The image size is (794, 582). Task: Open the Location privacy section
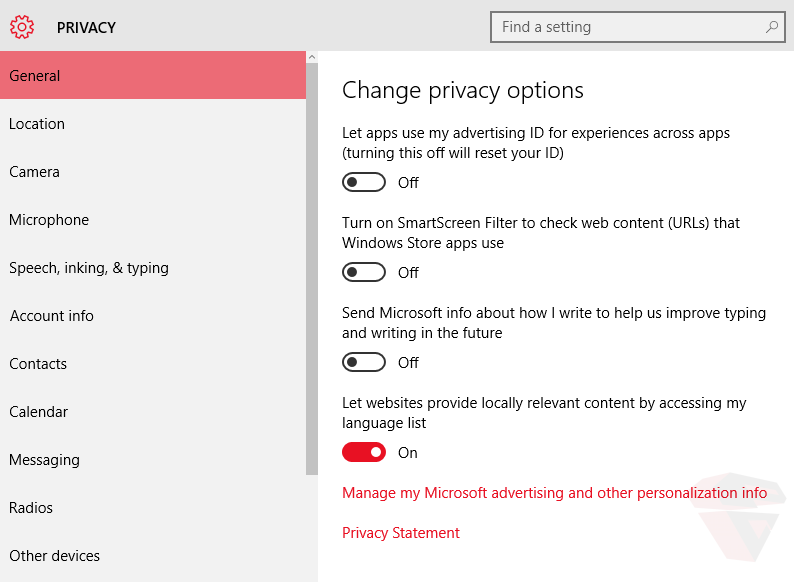[153, 124]
